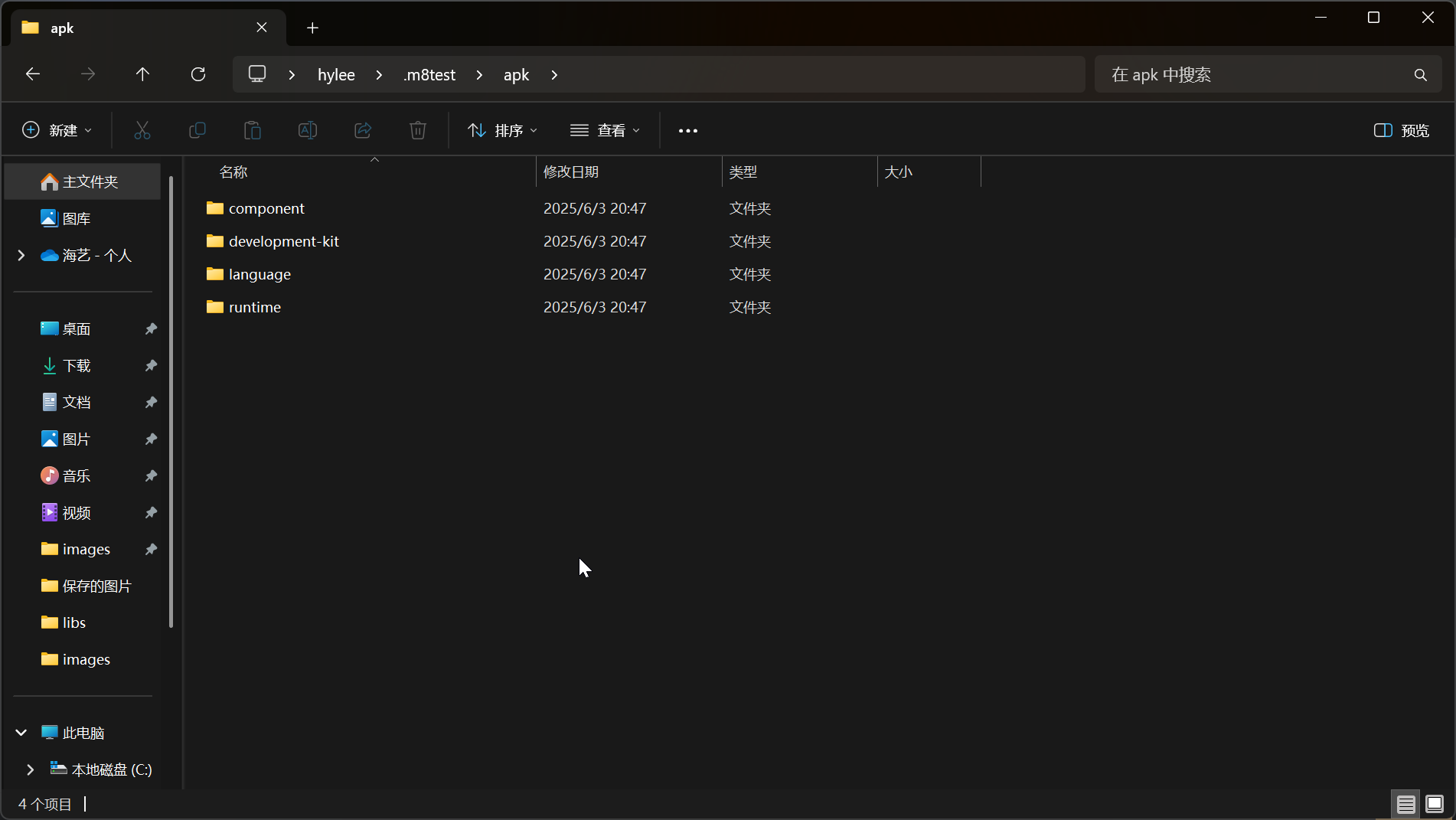The image size is (1456, 820).
Task: Click the search box 在 apk 中搜索
Action: coord(1255,75)
